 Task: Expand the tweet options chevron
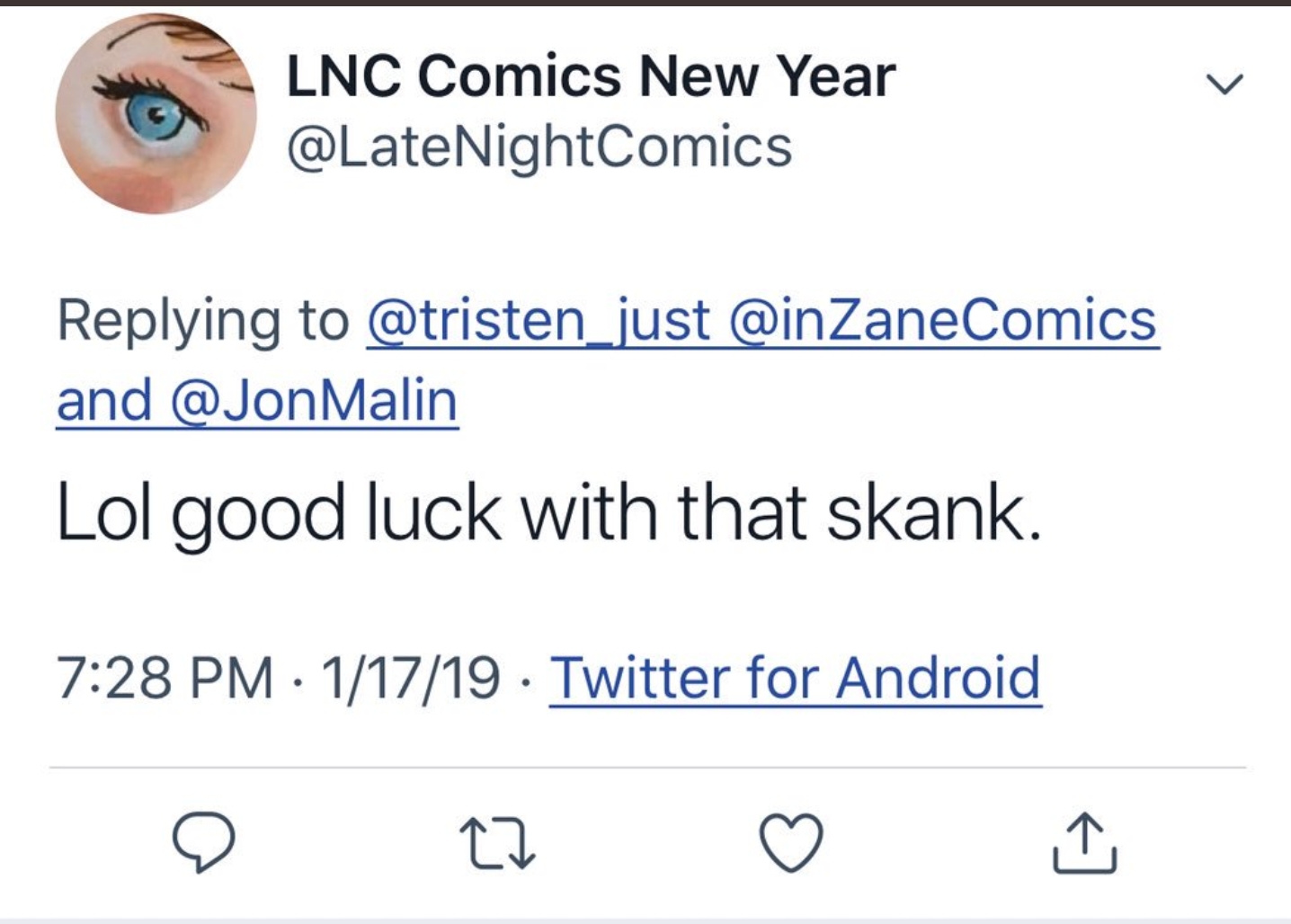coord(1224,84)
